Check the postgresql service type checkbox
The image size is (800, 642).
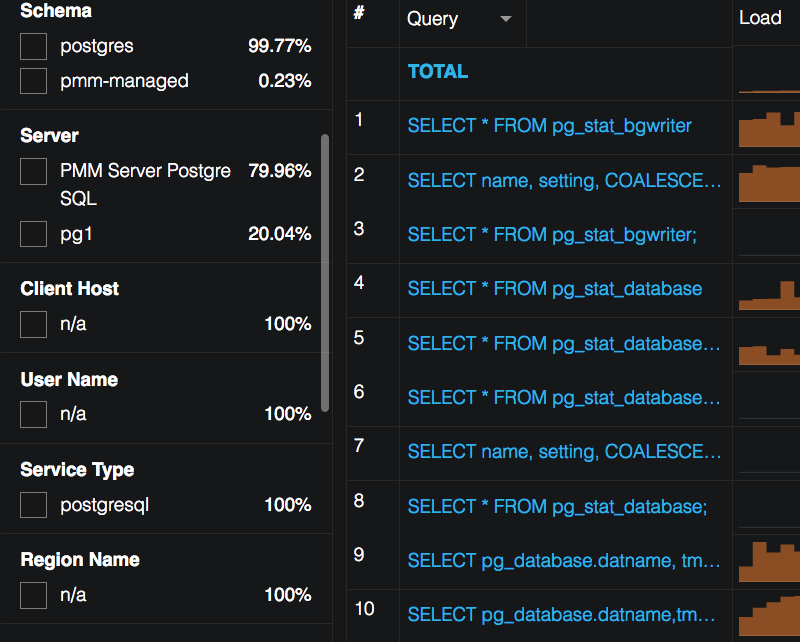click(x=34, y=505)
